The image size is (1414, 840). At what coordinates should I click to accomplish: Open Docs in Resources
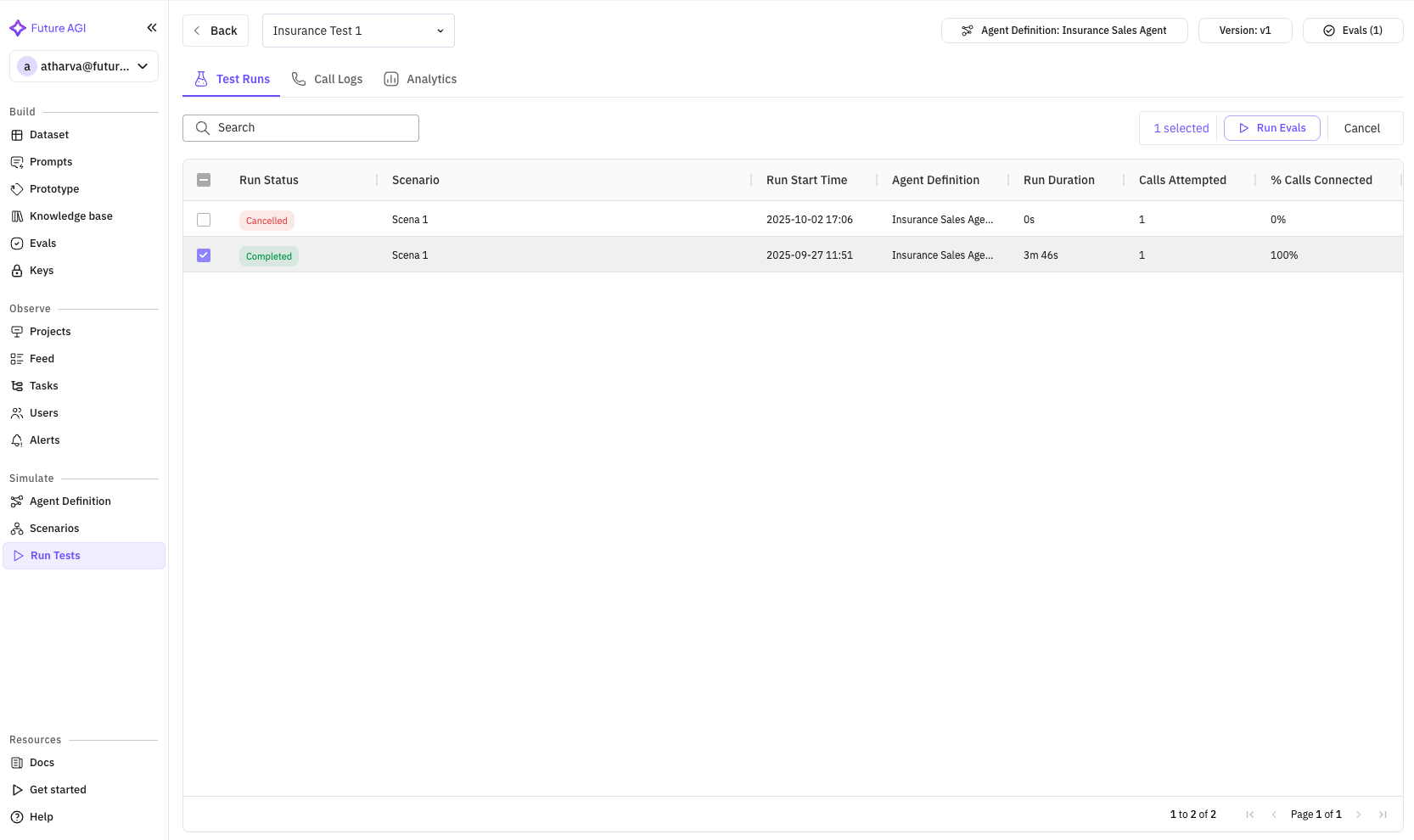[x=83, y=763]
